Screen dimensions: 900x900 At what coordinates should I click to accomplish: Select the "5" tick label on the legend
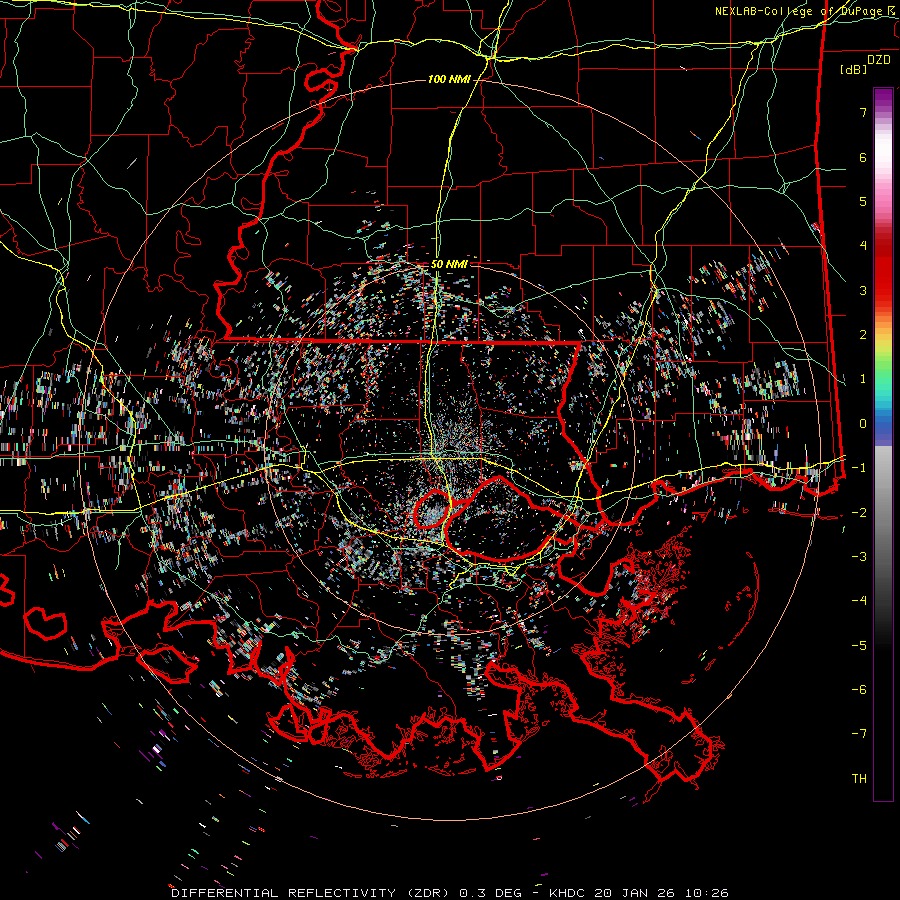tap(863, 201)
